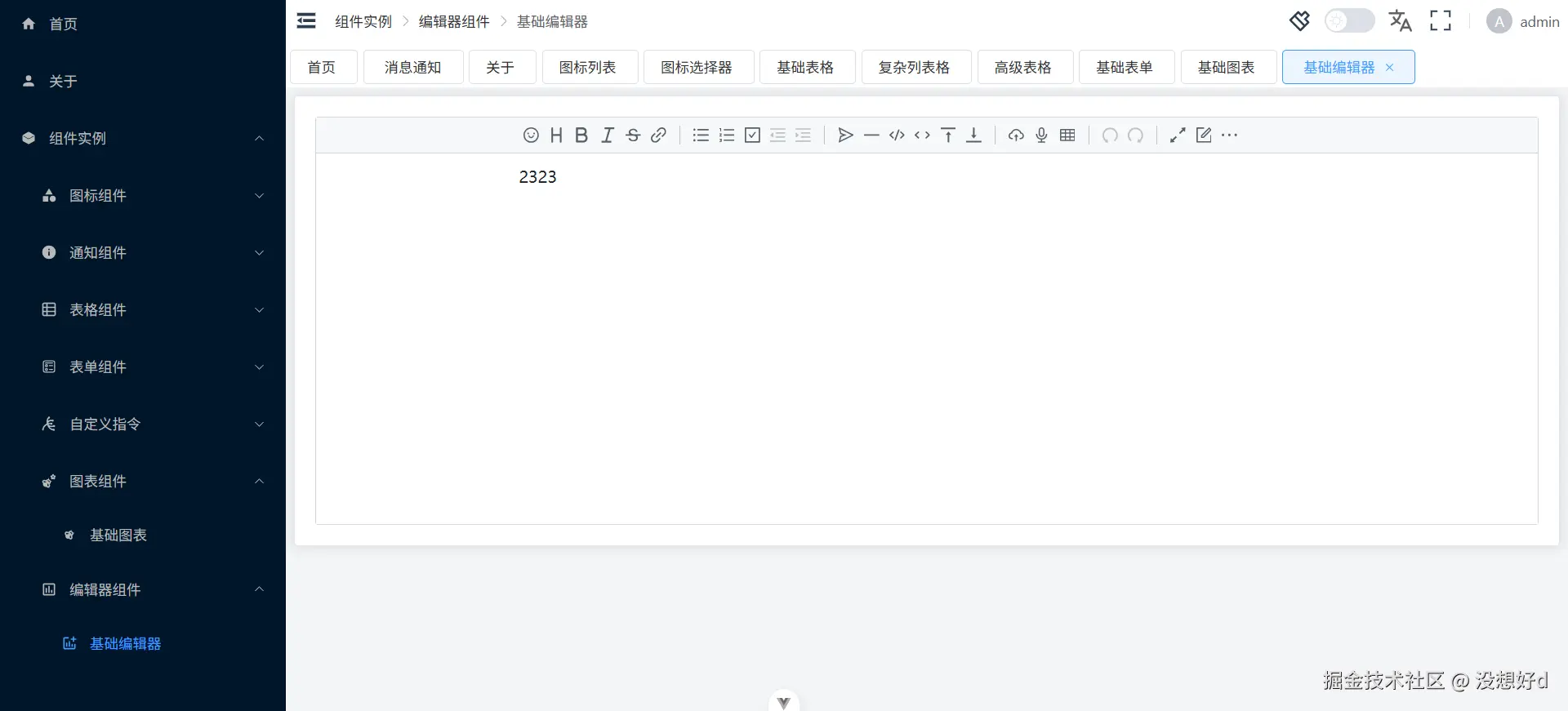Switch to the 图标列表 tab

point(590,67)
